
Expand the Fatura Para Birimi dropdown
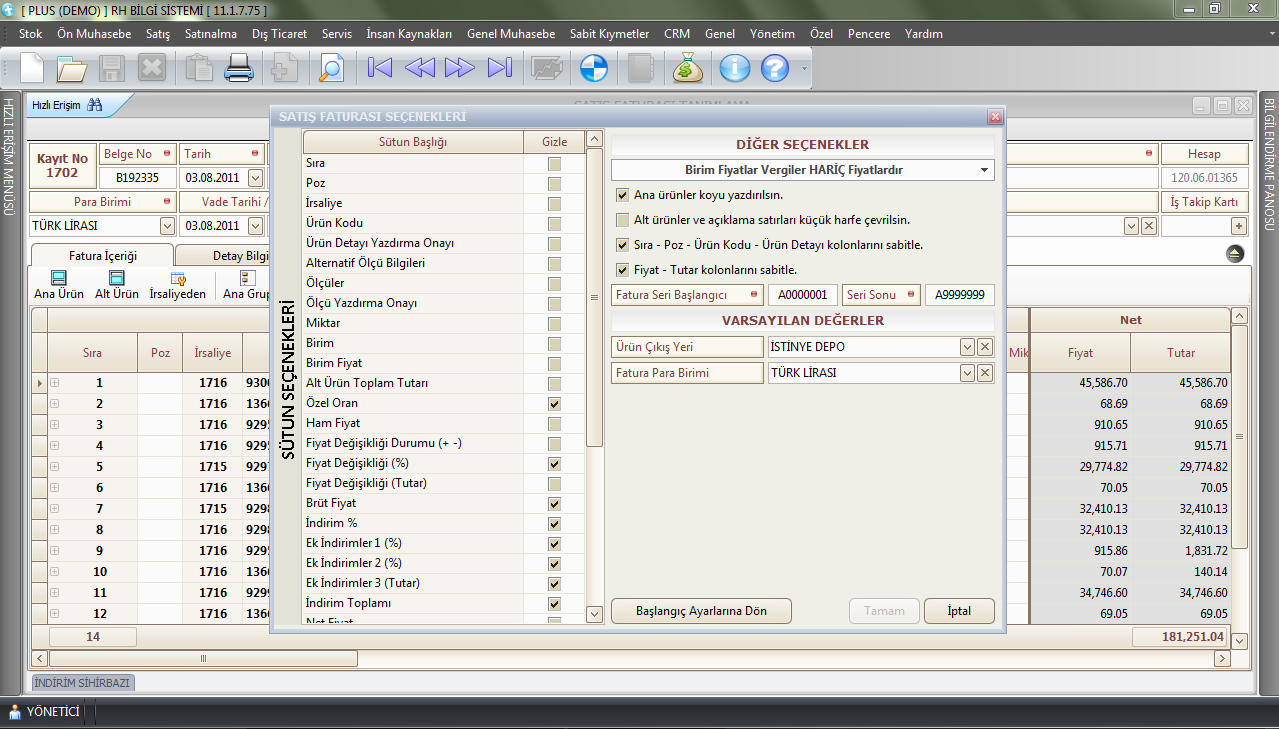[x=967, y=373]
